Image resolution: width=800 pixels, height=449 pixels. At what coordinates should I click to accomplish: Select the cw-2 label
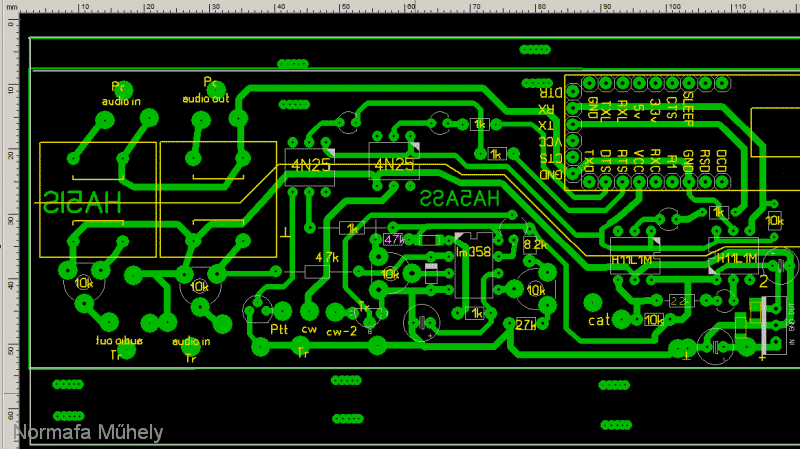341,332
